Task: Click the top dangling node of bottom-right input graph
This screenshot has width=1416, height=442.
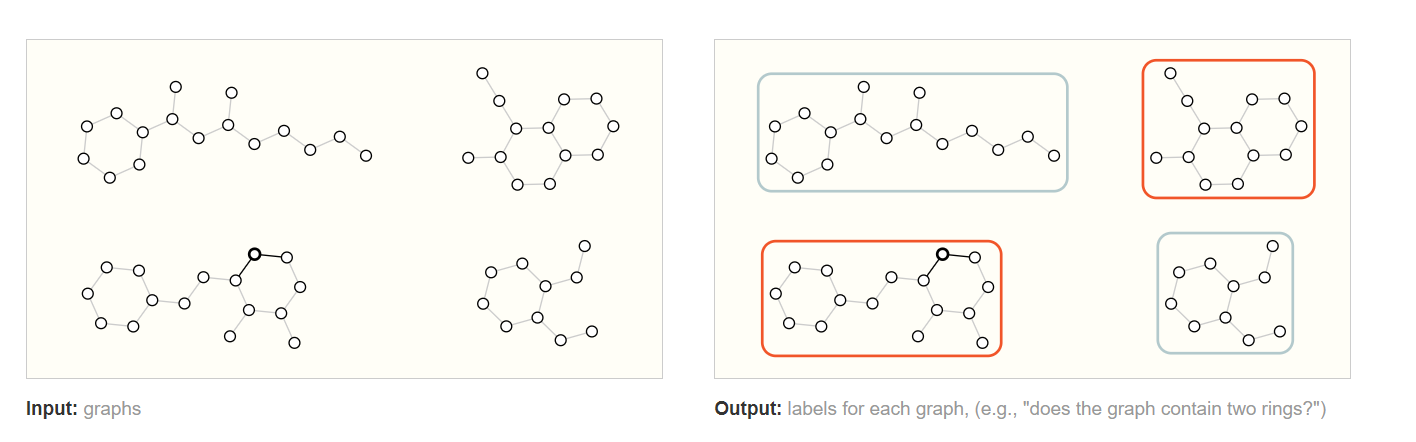Action: pyautogui.click(x=585, y=246)
